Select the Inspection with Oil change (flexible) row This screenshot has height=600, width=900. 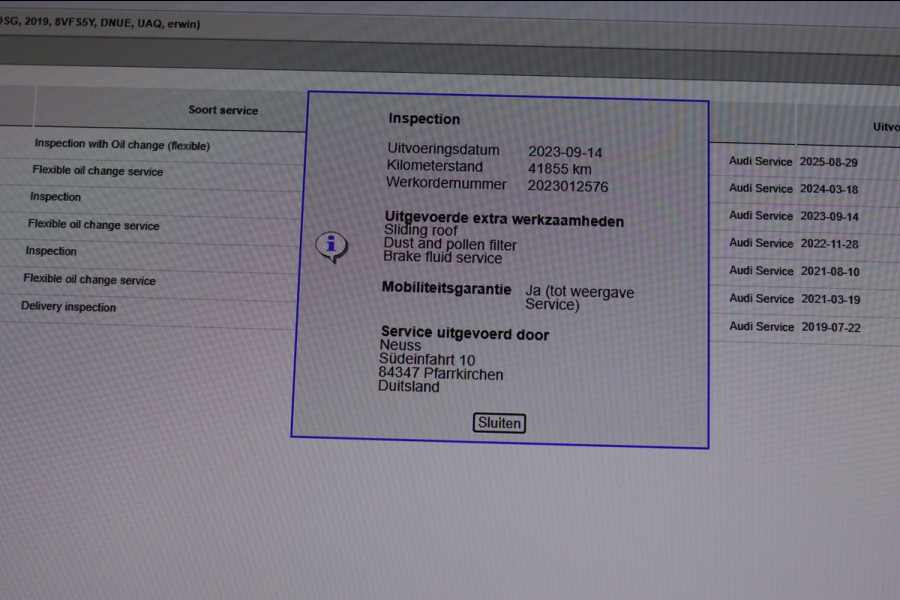point(122,145)
